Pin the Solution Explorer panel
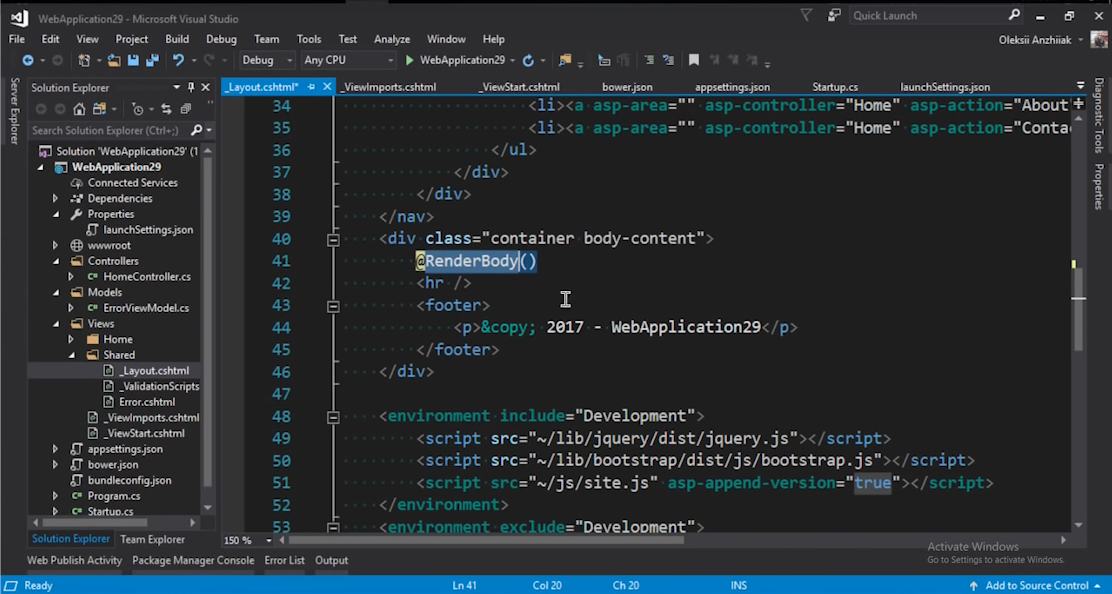The width and height of the screenshot is (1112, 594). coord(191,87)
